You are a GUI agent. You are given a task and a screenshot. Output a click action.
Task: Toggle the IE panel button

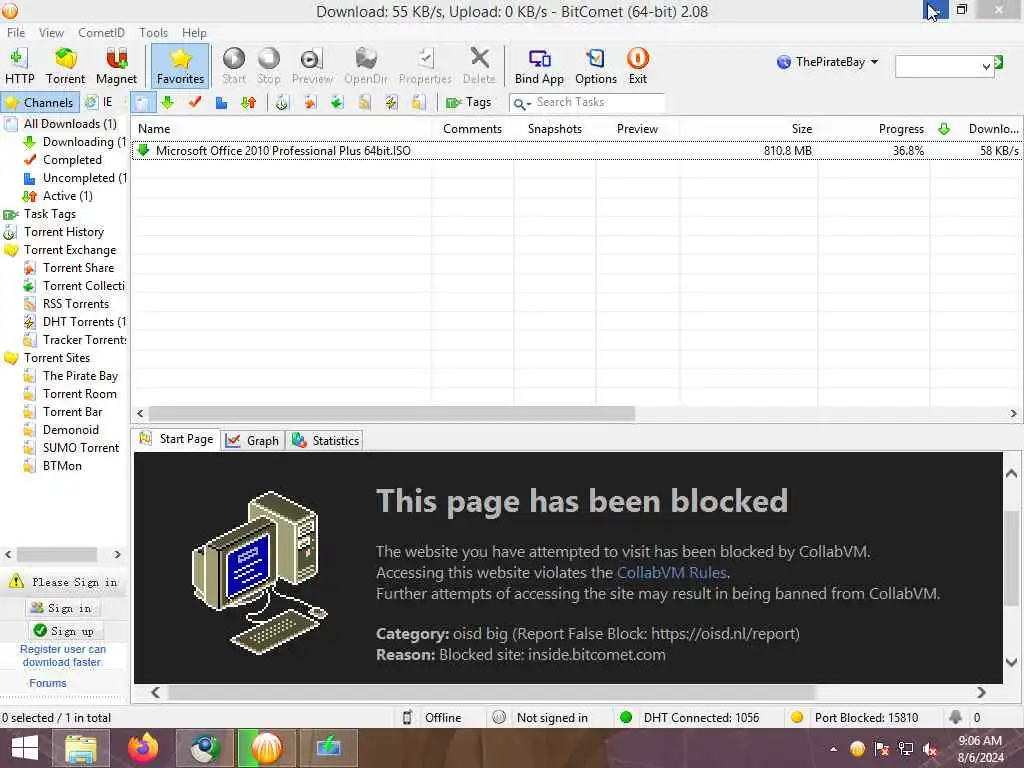coord(99,103)
